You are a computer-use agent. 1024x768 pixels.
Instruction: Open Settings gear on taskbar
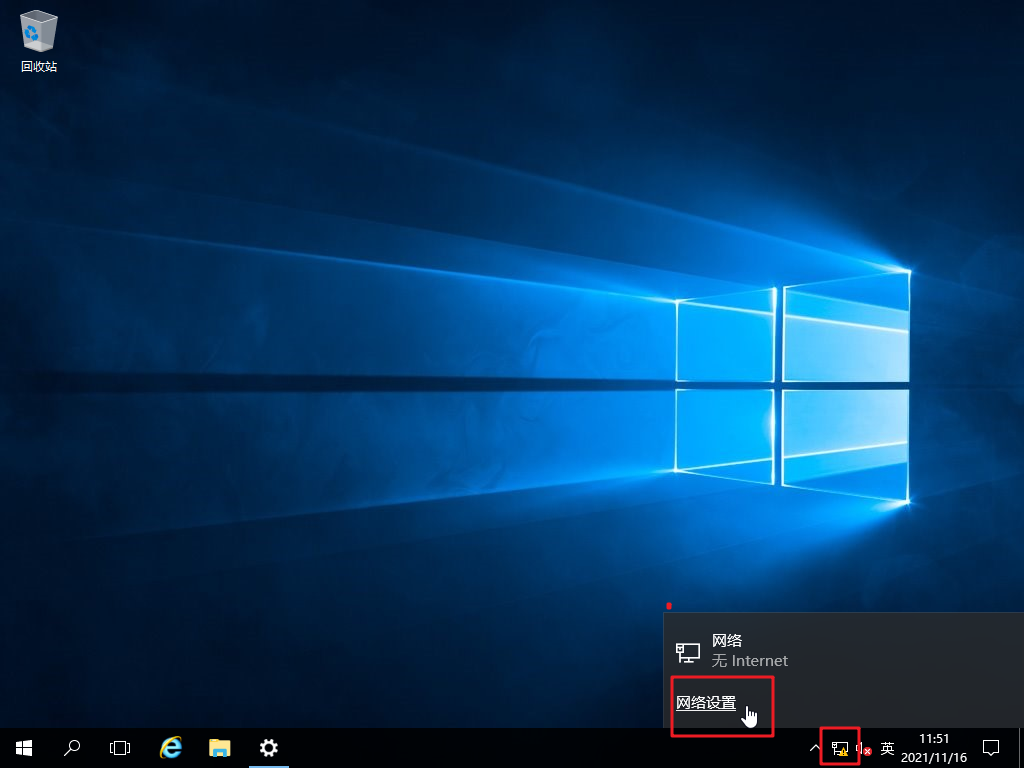click(x=268, y=748)
